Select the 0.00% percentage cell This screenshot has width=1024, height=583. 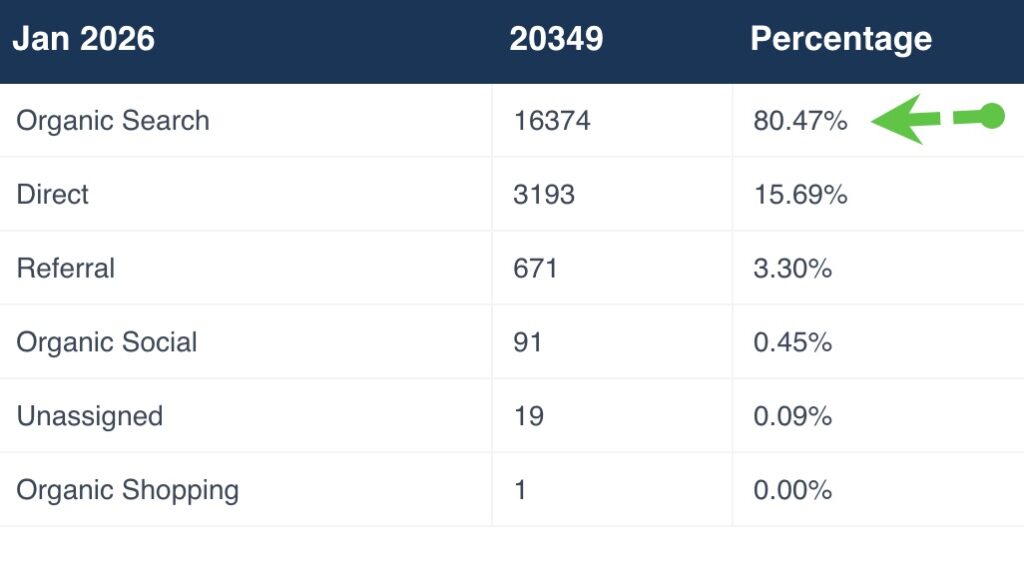pyautogui.click(x=793, y=490)
